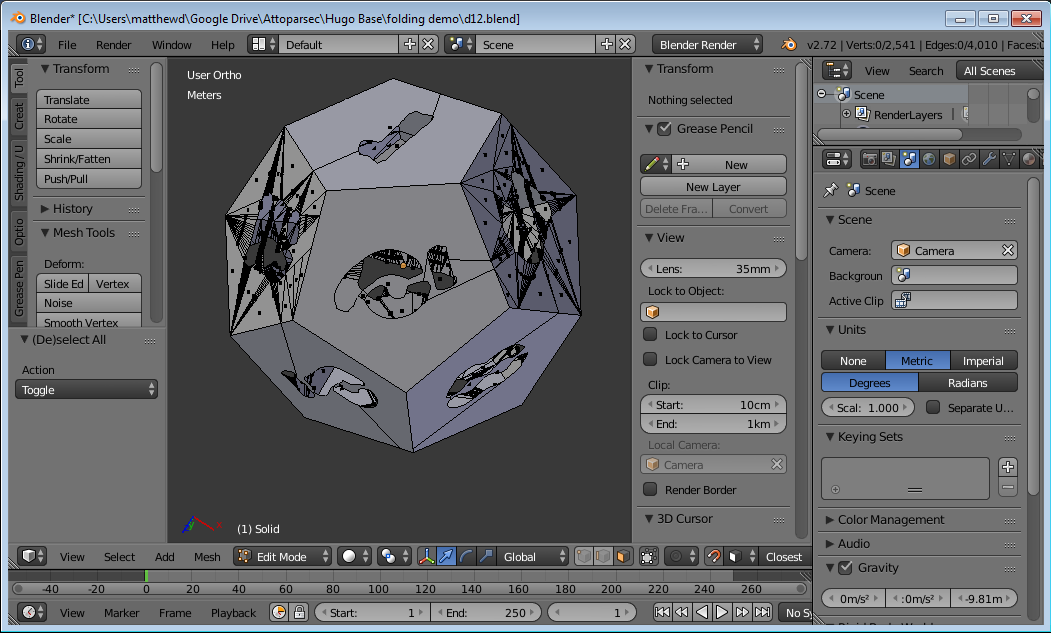The height and width of the screenshot is (633, 1051).
Task: Toggle the Gravity checkbox
Action: tap(846, 568)
